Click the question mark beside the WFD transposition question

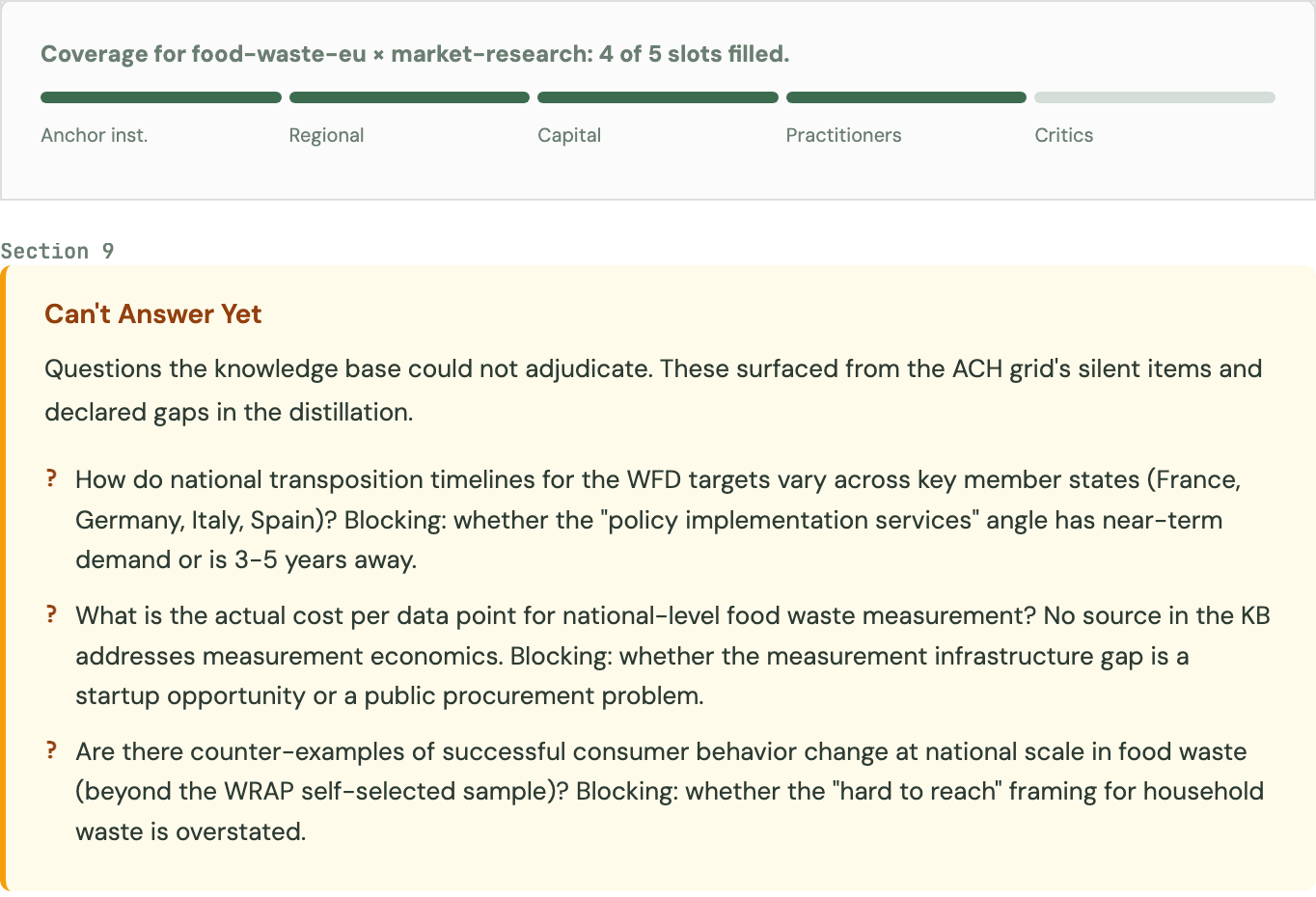(51, 478)
